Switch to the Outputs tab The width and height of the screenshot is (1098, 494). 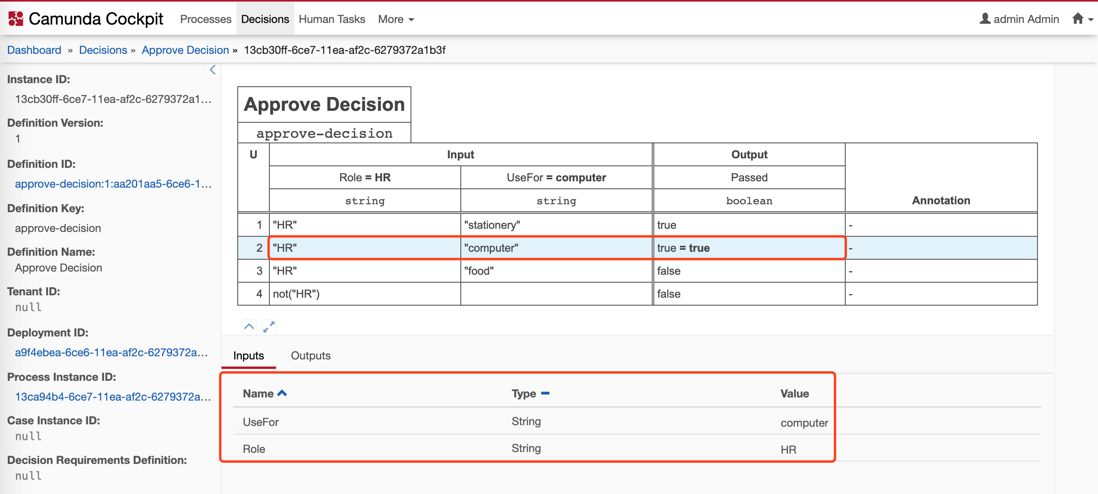pos(310,356)
